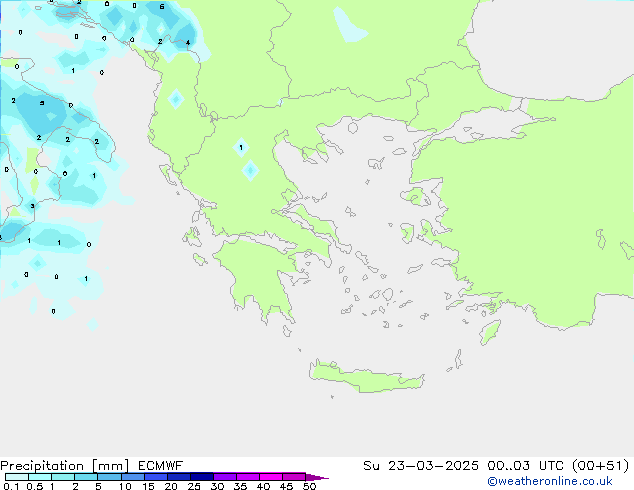Image resolution: width=634 pixels, height=490 pixels.
Task: Click the '(00+51)' forecast offset text
Action: coord(600,466)
